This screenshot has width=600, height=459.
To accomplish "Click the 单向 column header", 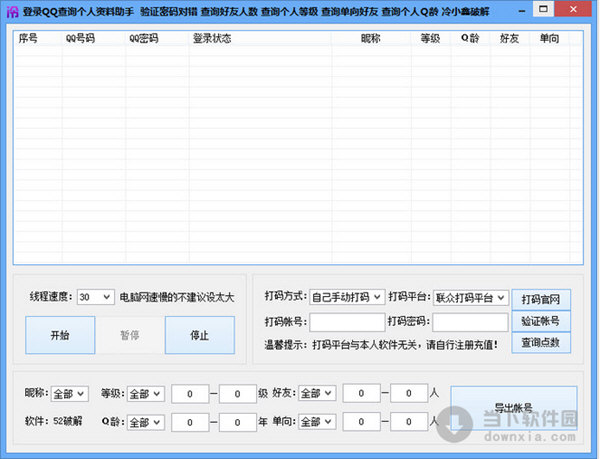I will (x=549, y=39).
